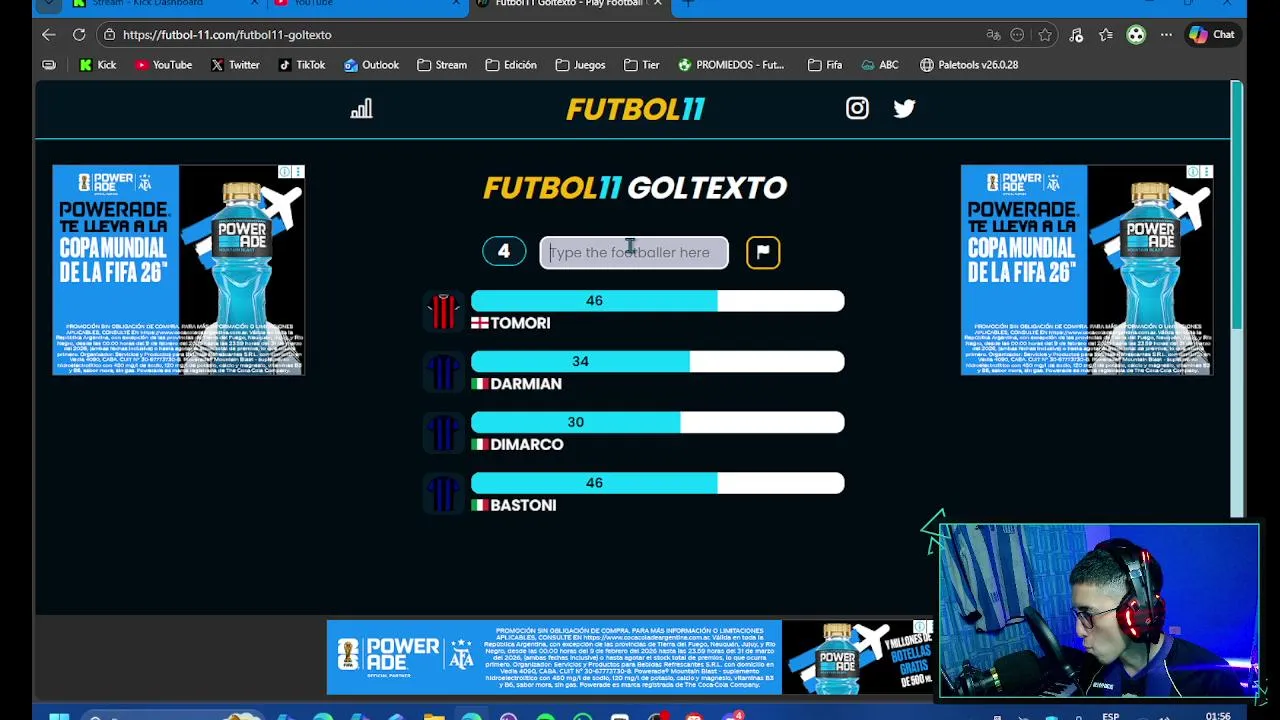Open the tab search dropdown arrow
The width and height of the screenshot is (1280, 720).
tap(48, 4)
